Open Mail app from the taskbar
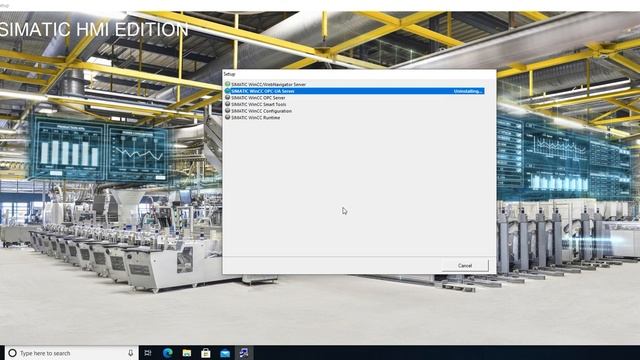 (x=225, y=353)
